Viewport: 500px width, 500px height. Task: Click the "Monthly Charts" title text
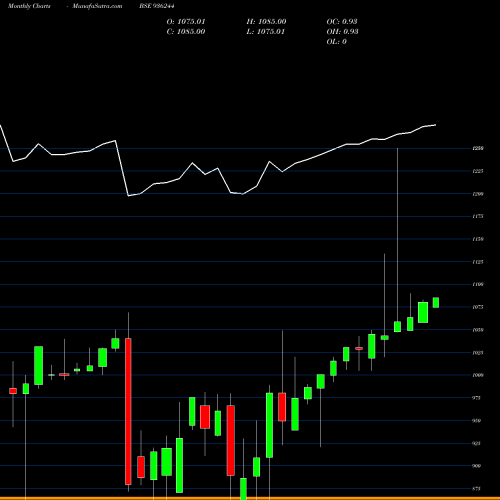pyautogui.click(x=29, y=6)
